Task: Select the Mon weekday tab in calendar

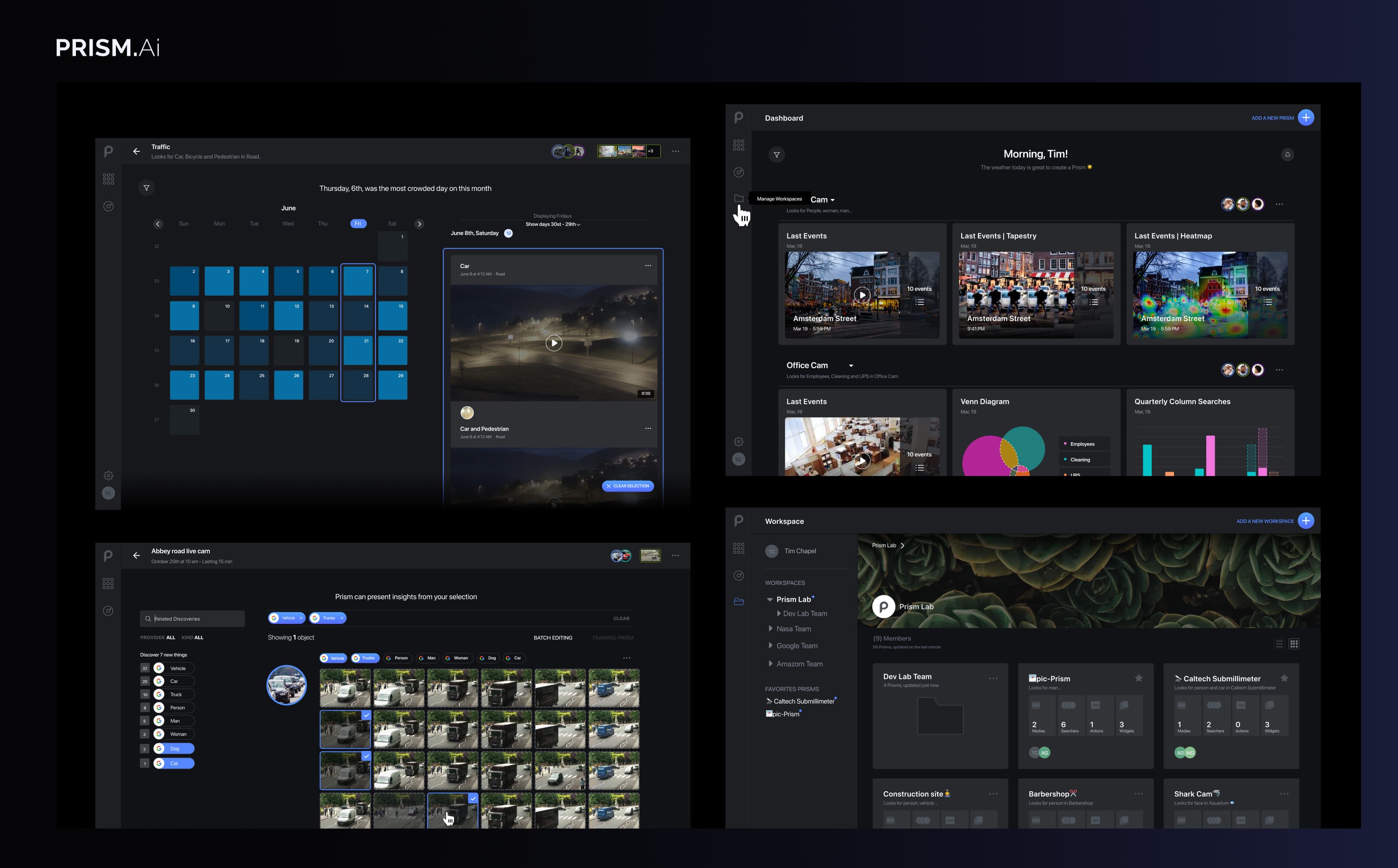Action: (x=219, y=224)
